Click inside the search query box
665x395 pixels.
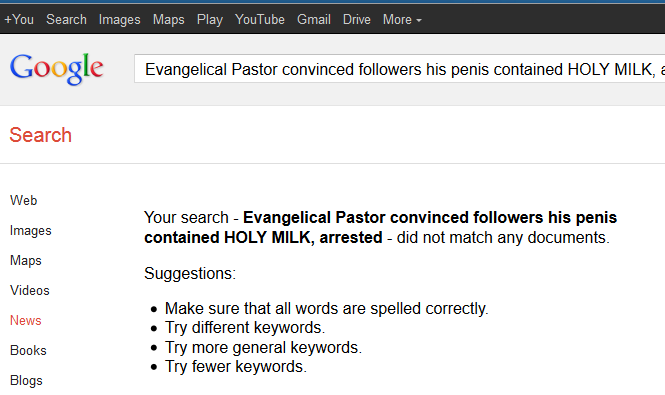(400, 69)
